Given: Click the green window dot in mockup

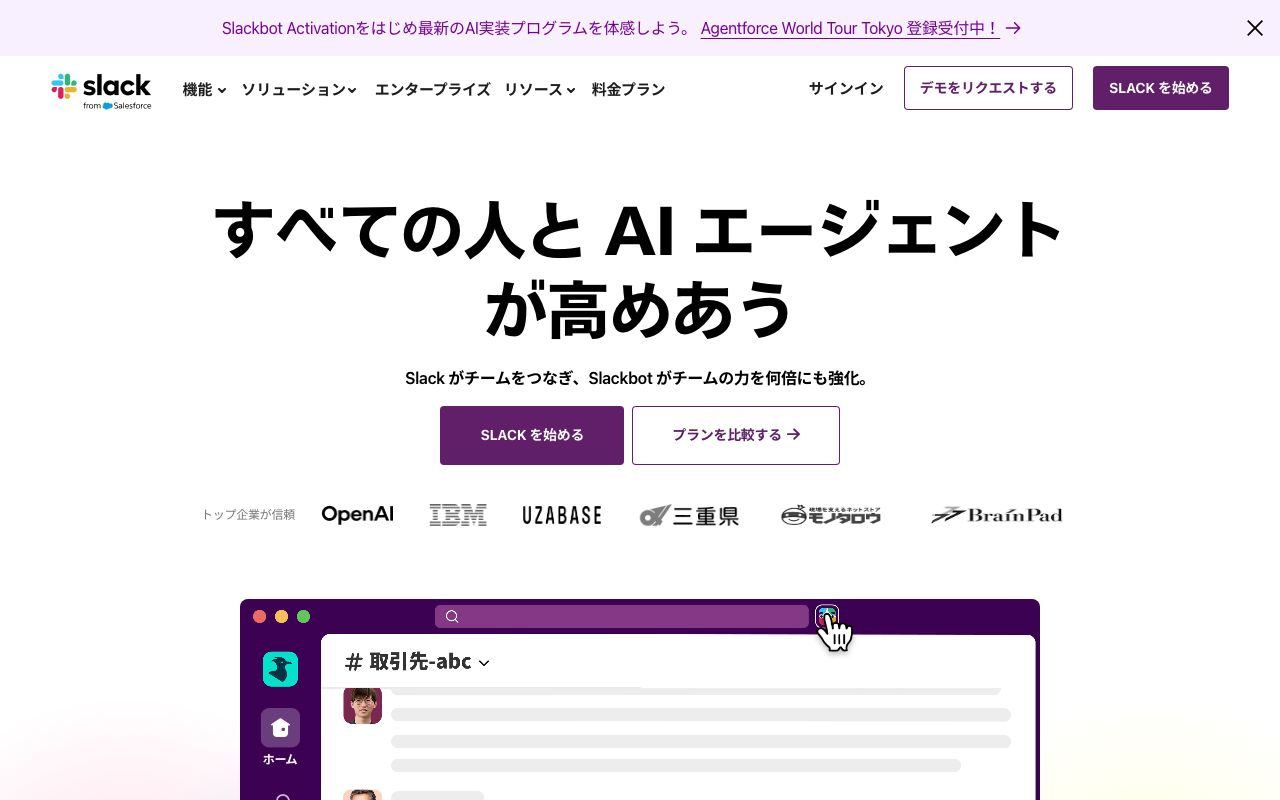Looking at the screenshot, I should tap(304, 616).
